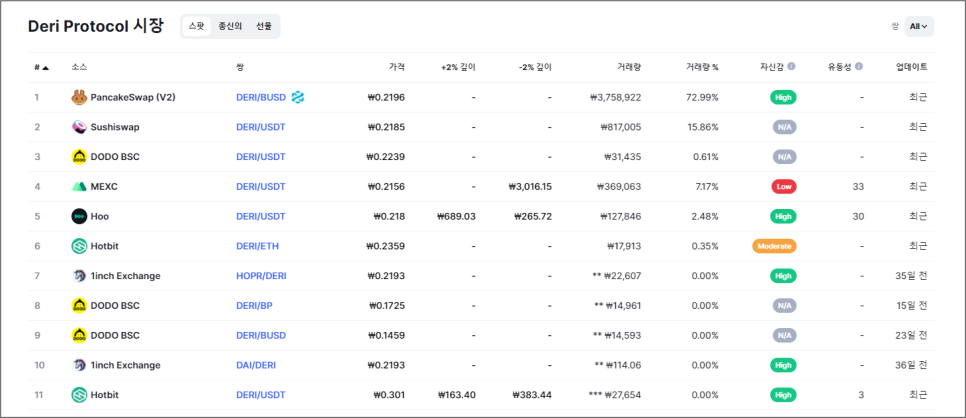Viewport: 966px width, 418px height.
Task: Click the info icon next to 유동성
Action: pos(859,67)
